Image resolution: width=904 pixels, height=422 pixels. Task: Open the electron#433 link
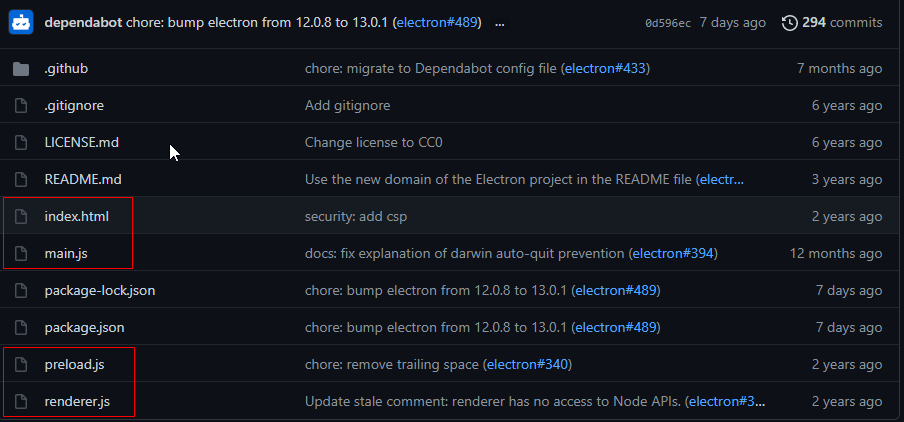click(x=605, y=69)
